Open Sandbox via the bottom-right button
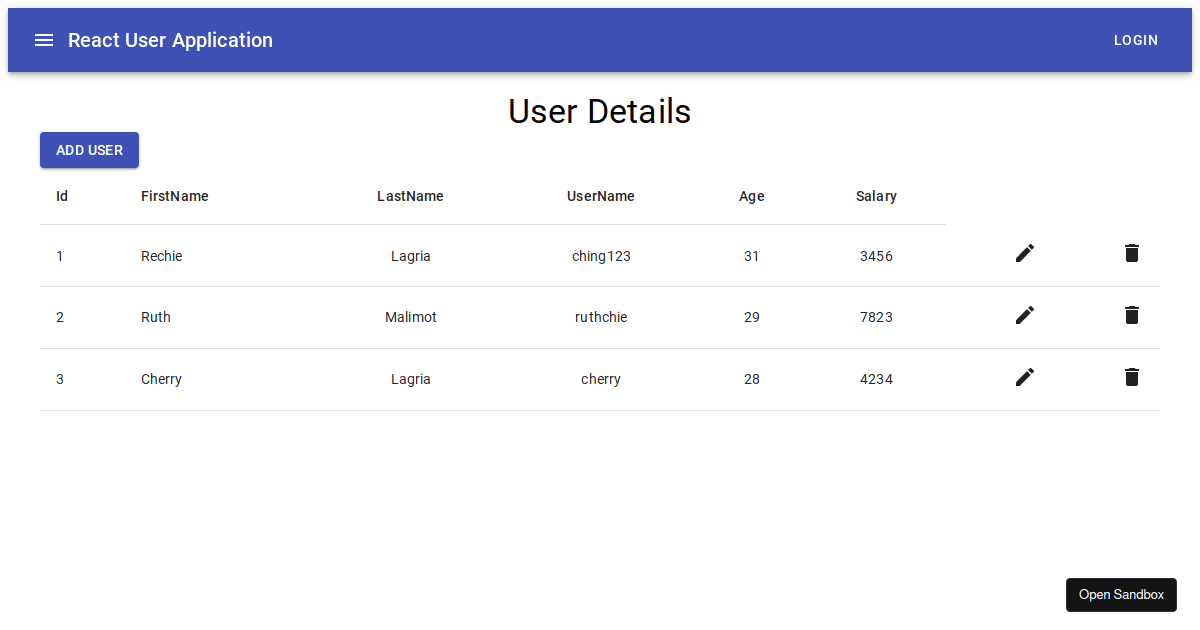This screenshot has height=630, width=1200. tap(1121, 594)
